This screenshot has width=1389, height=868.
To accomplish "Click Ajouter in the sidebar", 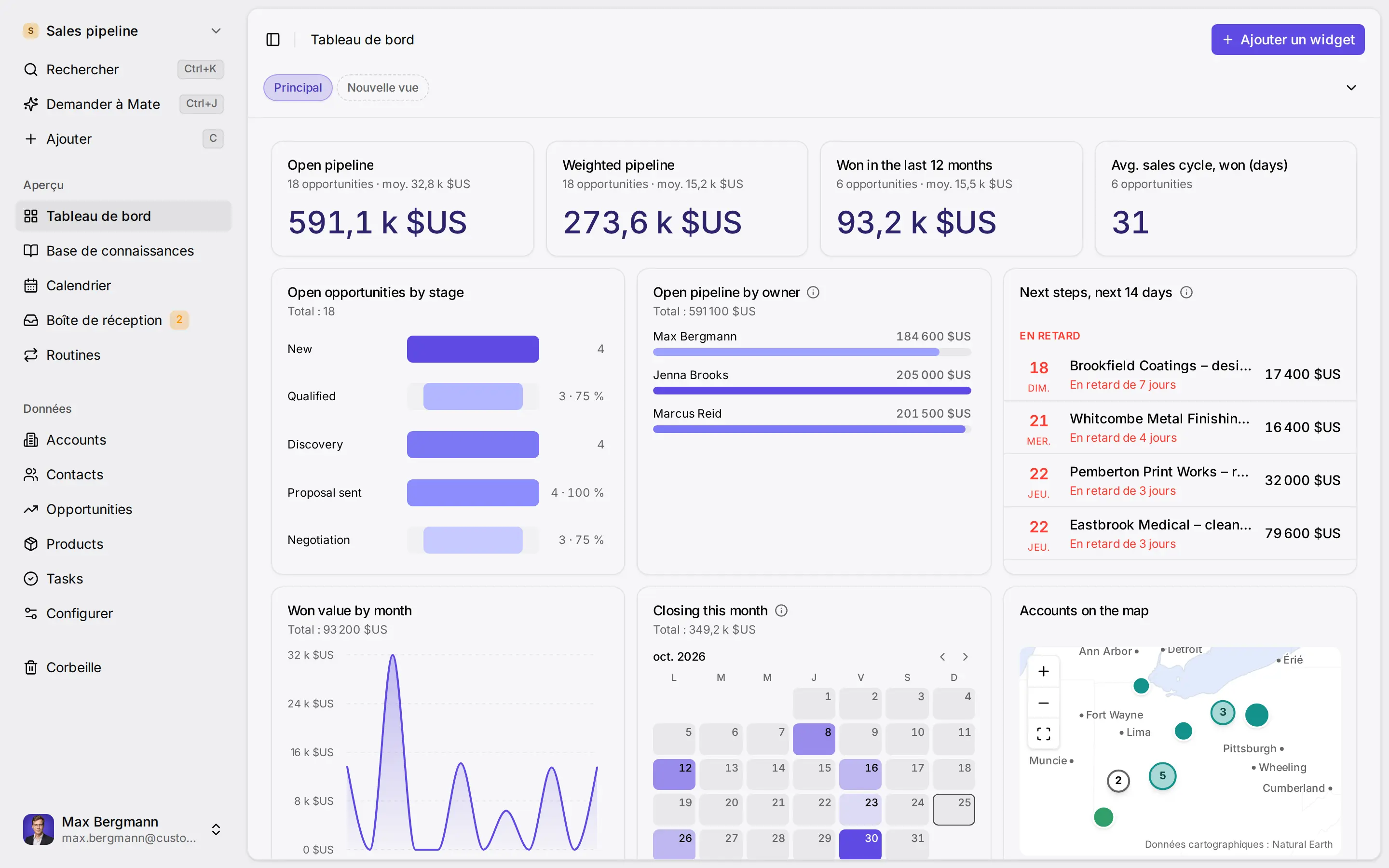I will tap(123, 139).
